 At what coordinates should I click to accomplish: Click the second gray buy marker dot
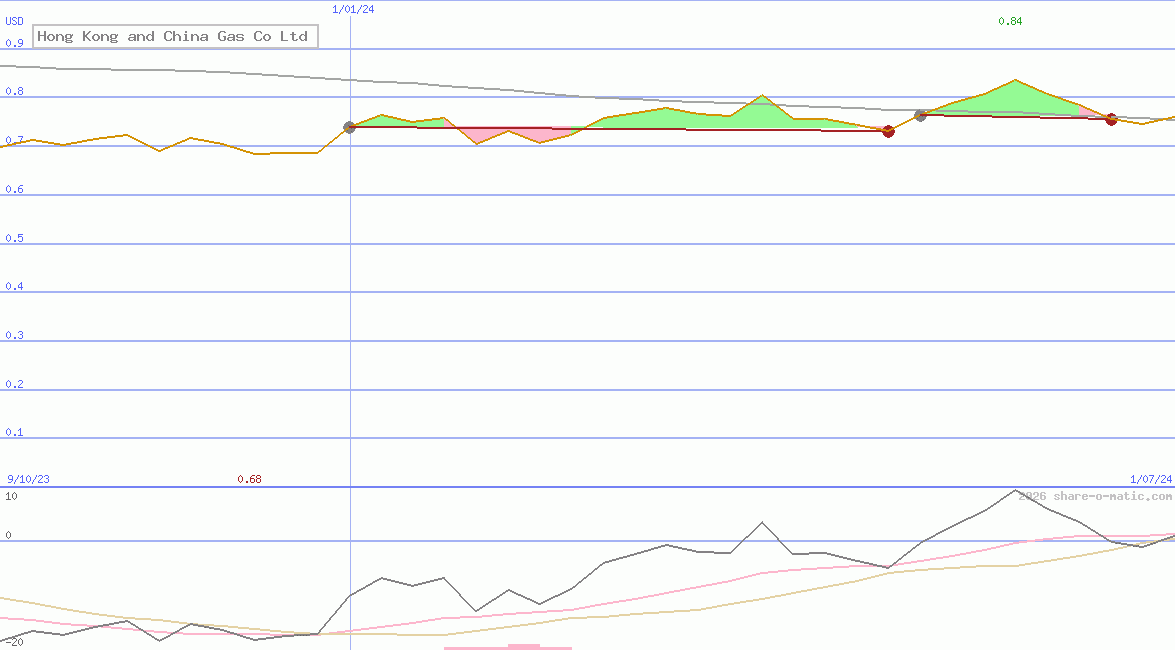coord(920,115)
